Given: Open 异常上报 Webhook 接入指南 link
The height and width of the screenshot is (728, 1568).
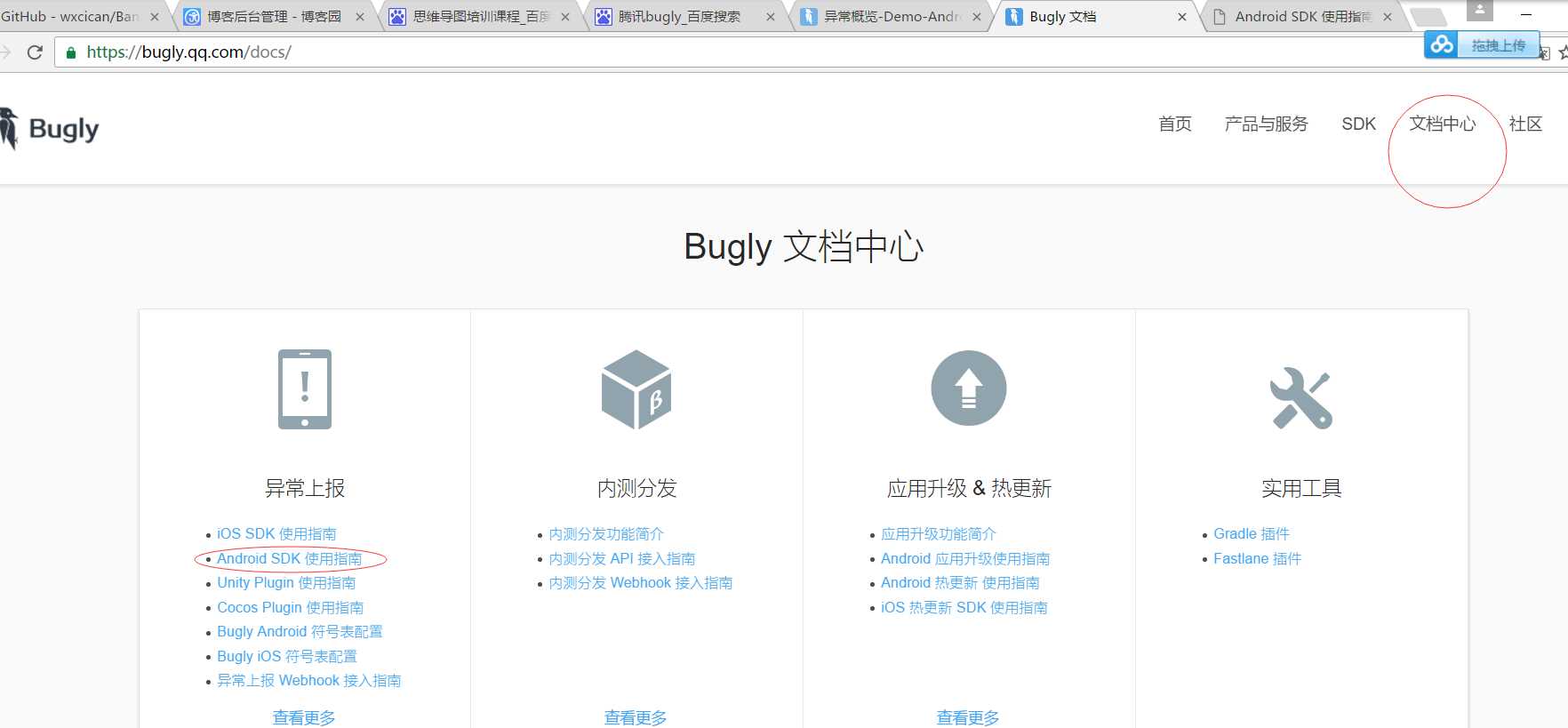Looking at the screenshot, I should (x=309, y=681).
